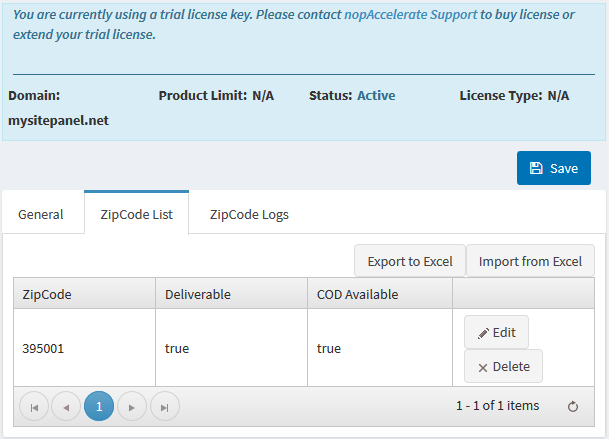Go to the next page arrow
This screenshot has width=609, height=439.
click(x=132, y=406)
